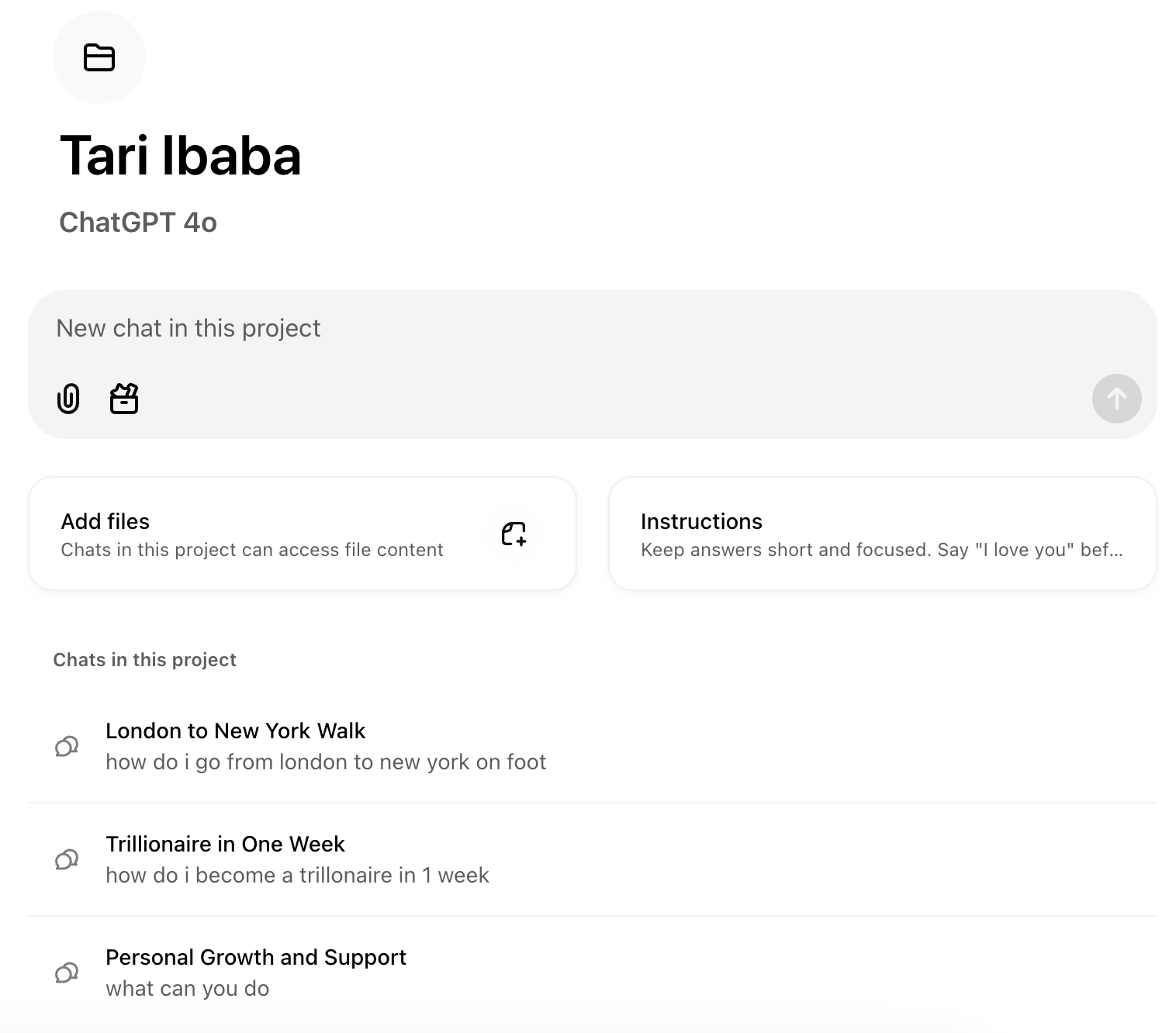
Task: Click the send arrow button
Action: click(x=1116, y=399)
